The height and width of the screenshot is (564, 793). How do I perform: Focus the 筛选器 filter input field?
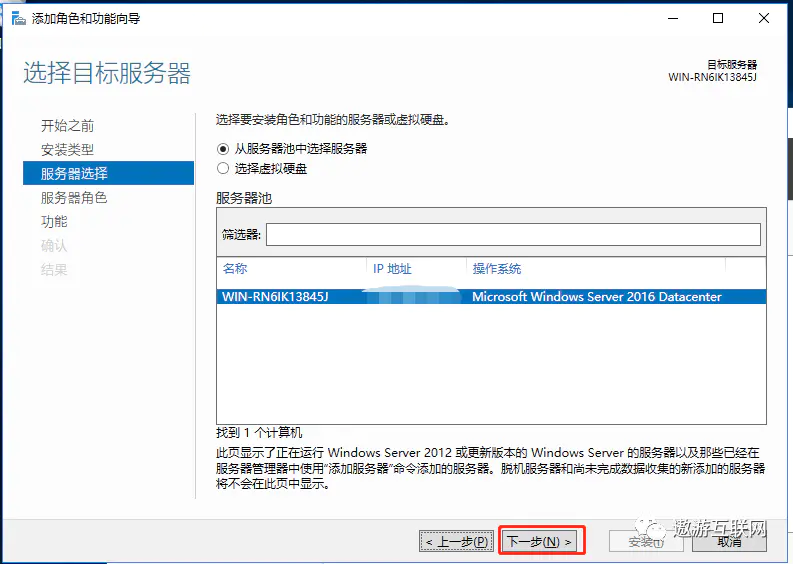[x=513, y=235]
